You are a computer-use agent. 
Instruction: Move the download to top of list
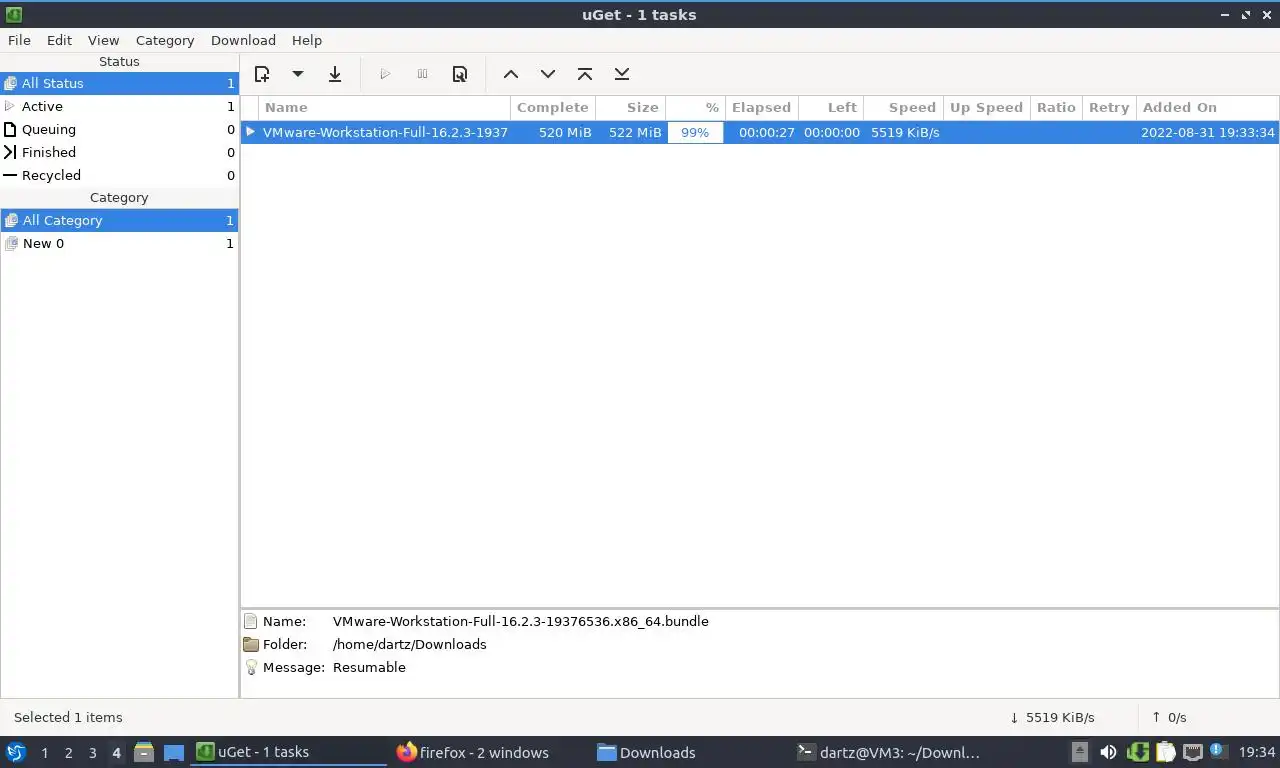click(x=585, y=74)
